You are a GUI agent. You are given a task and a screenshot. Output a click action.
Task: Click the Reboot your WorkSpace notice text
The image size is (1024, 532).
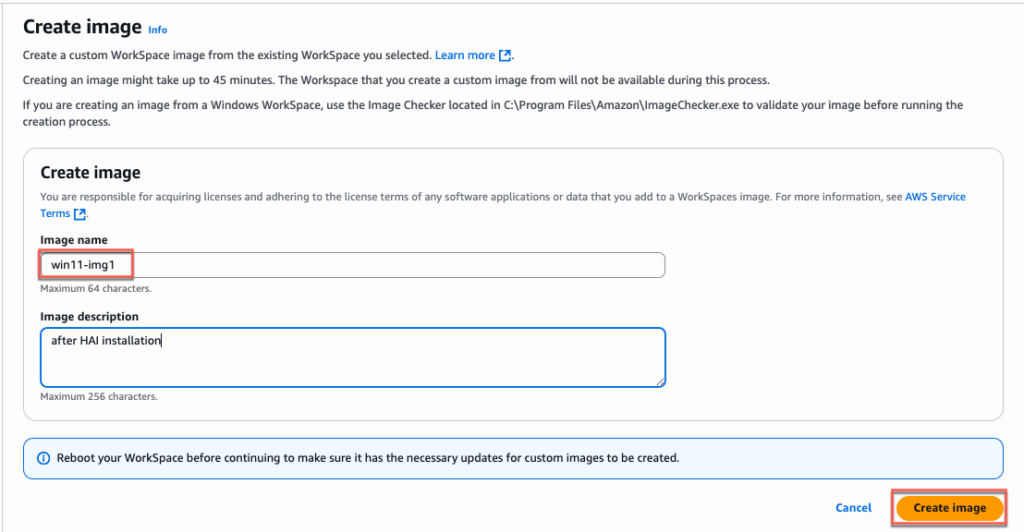367,458
